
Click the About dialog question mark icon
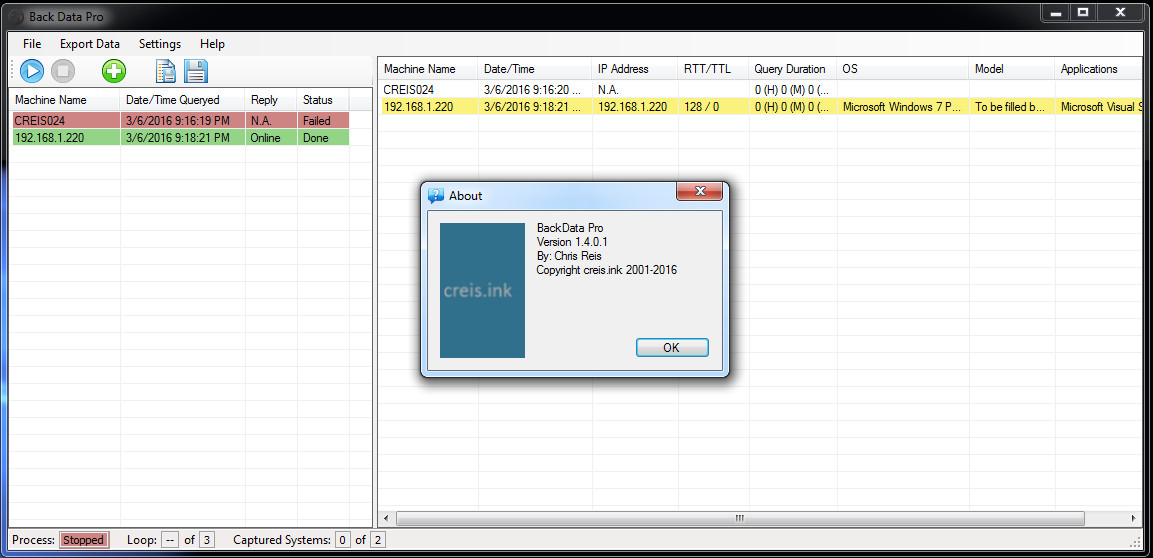click(436, 195)
